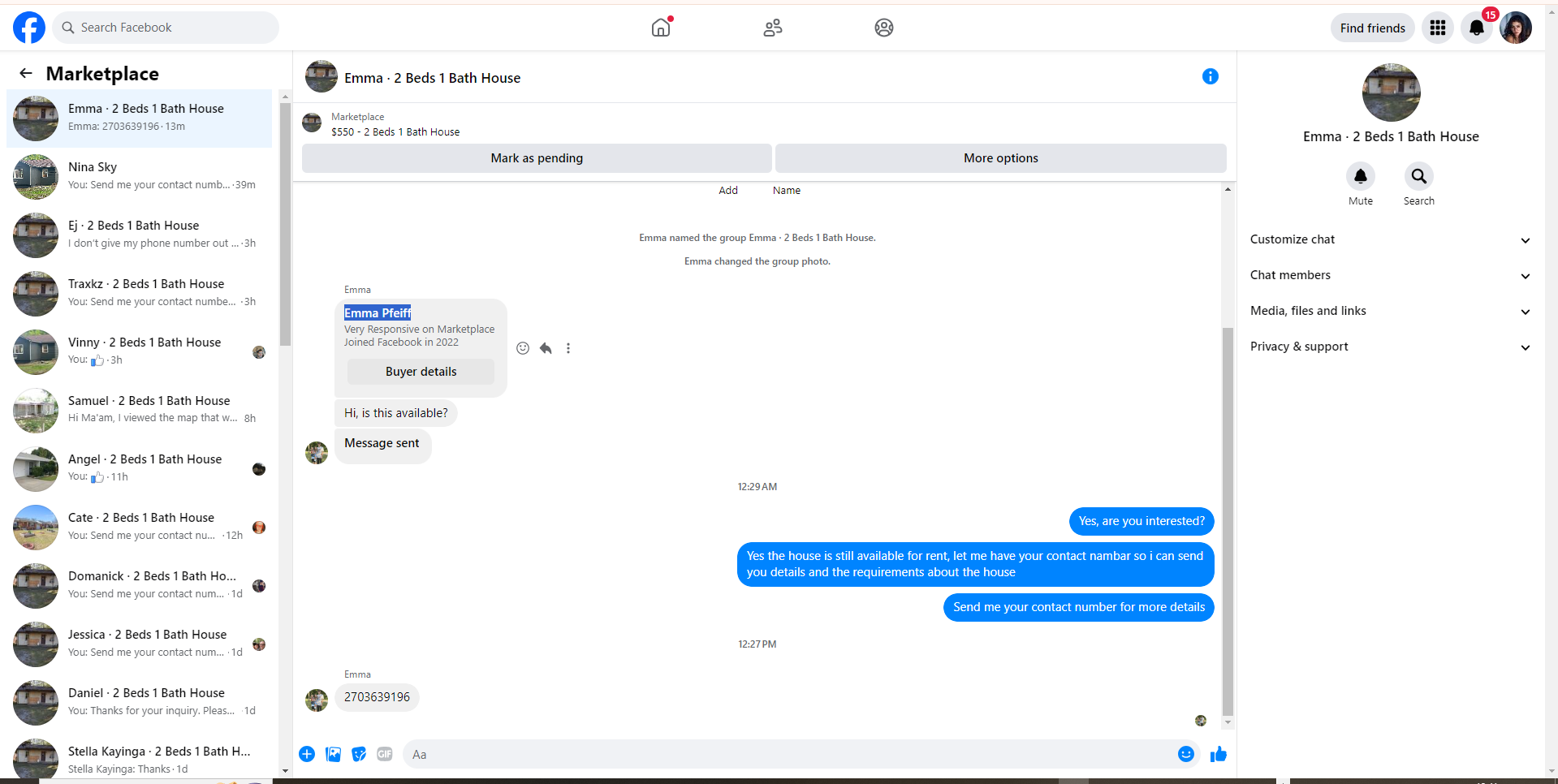Click Mark as pending button

click(x=537, y=158)
